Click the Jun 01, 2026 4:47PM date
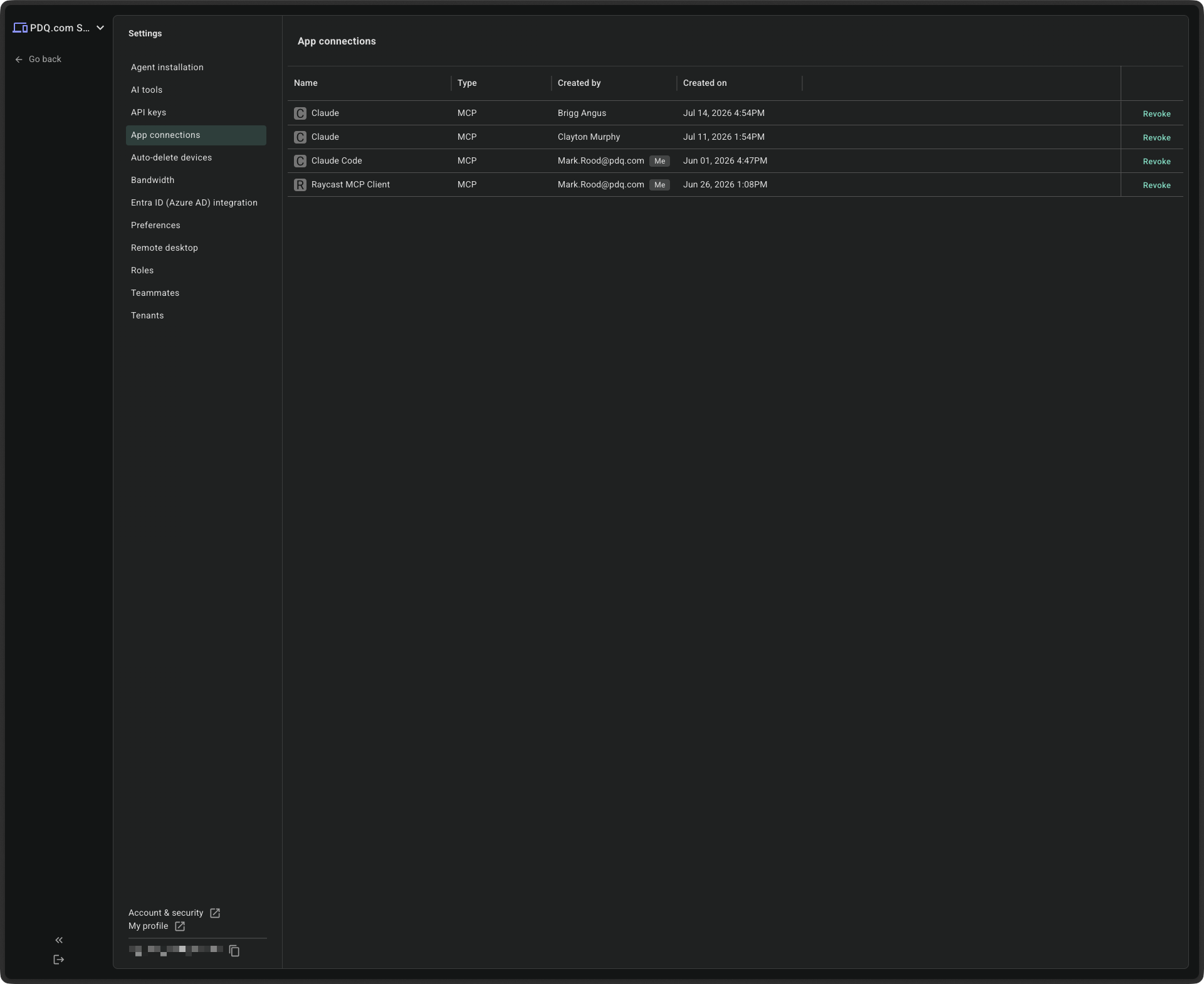The image size is (1204, 984). pyautogui.click(x=725, y=161)
